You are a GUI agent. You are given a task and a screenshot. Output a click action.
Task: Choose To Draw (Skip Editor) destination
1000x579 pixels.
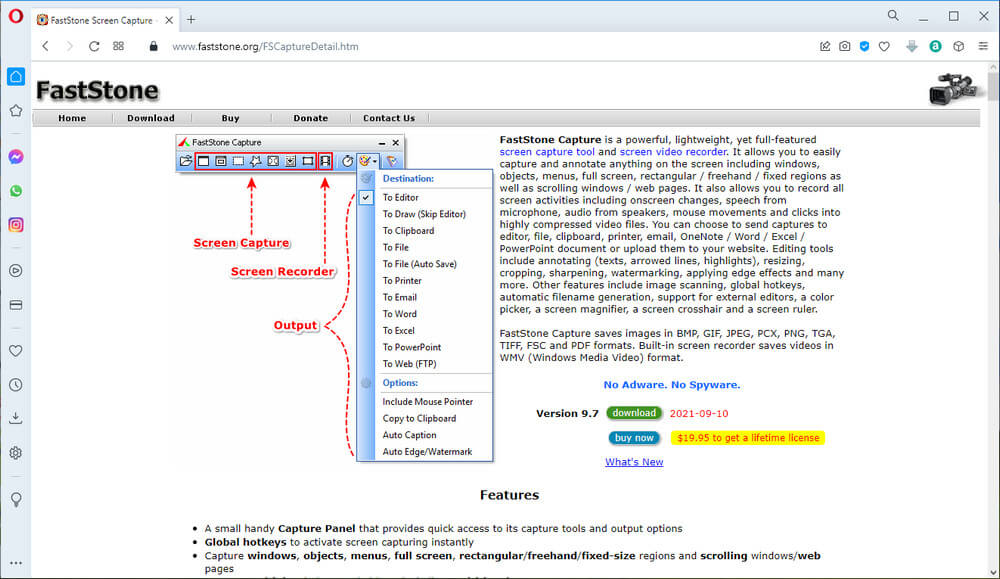[424, 214]
